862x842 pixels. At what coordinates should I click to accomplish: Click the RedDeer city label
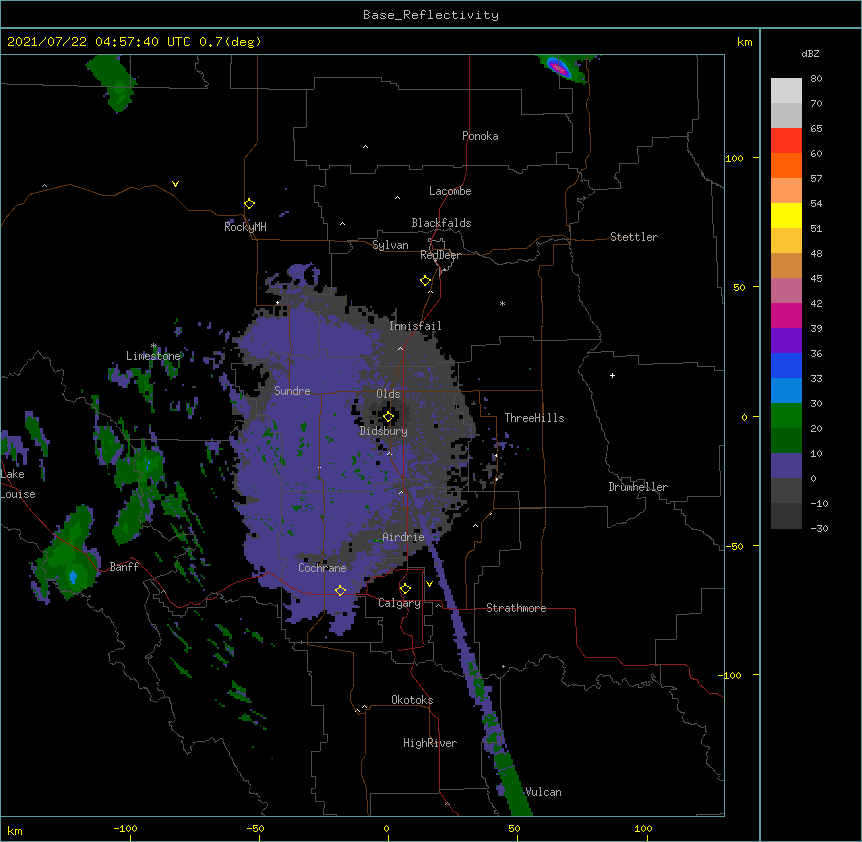pyautogui.click(x=440, y=255)
